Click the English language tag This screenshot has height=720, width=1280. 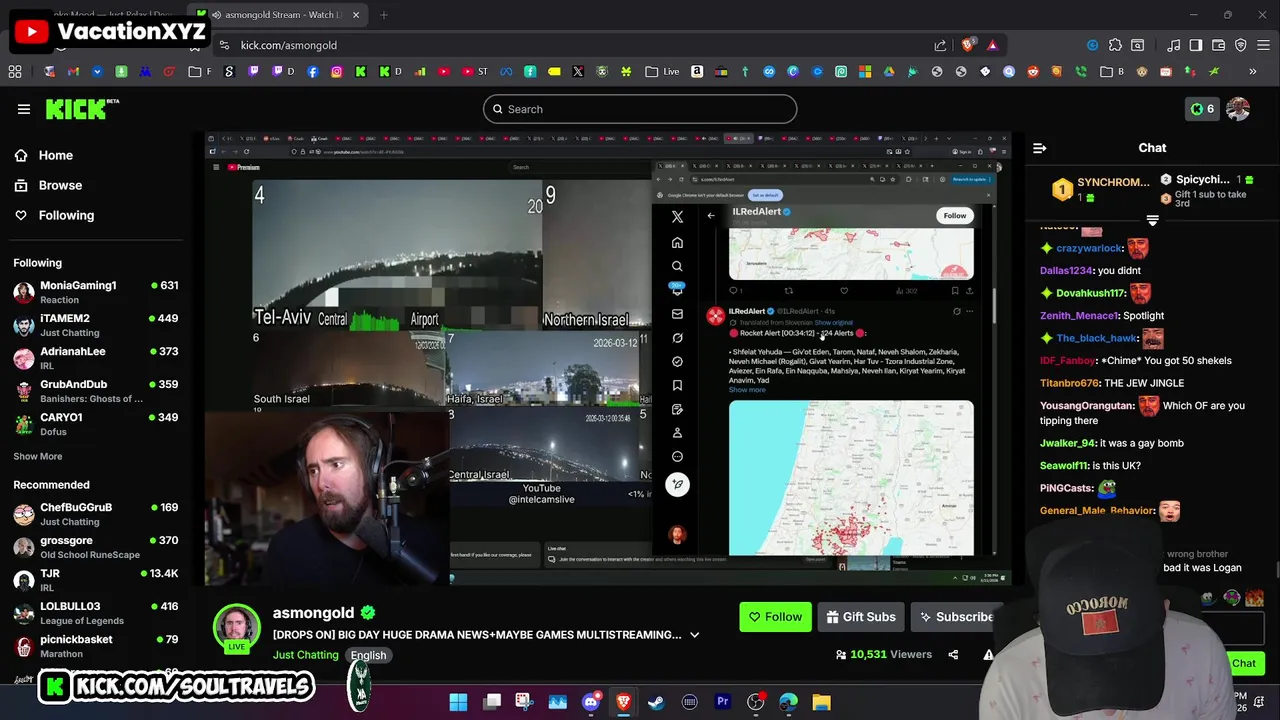tap(368, 655)
